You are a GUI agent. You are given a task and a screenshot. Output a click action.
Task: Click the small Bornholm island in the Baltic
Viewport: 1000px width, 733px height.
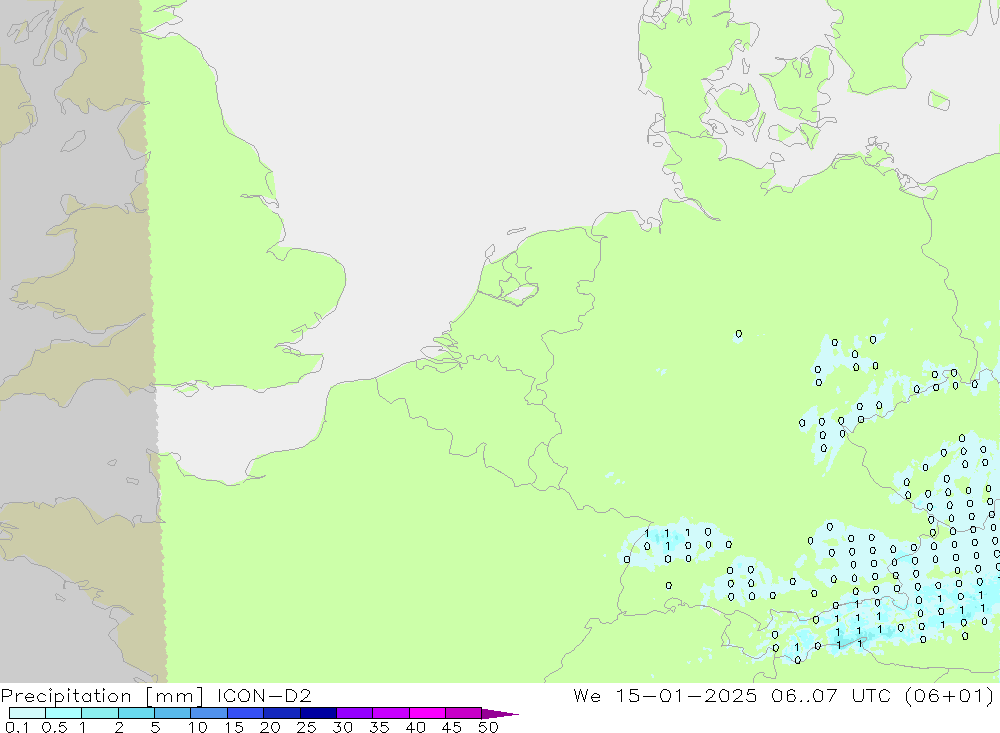(939, 100)
